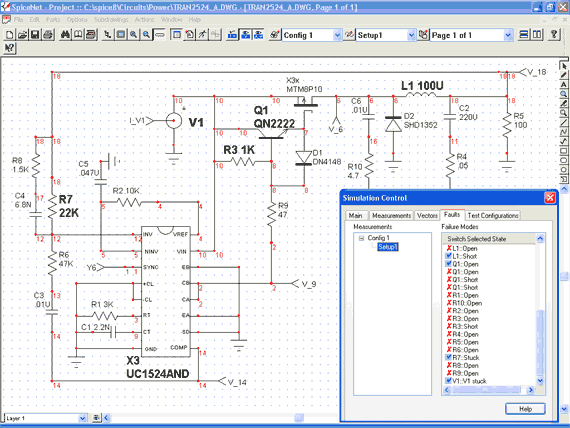Switch to the Main tab

[x=356, y=216]
